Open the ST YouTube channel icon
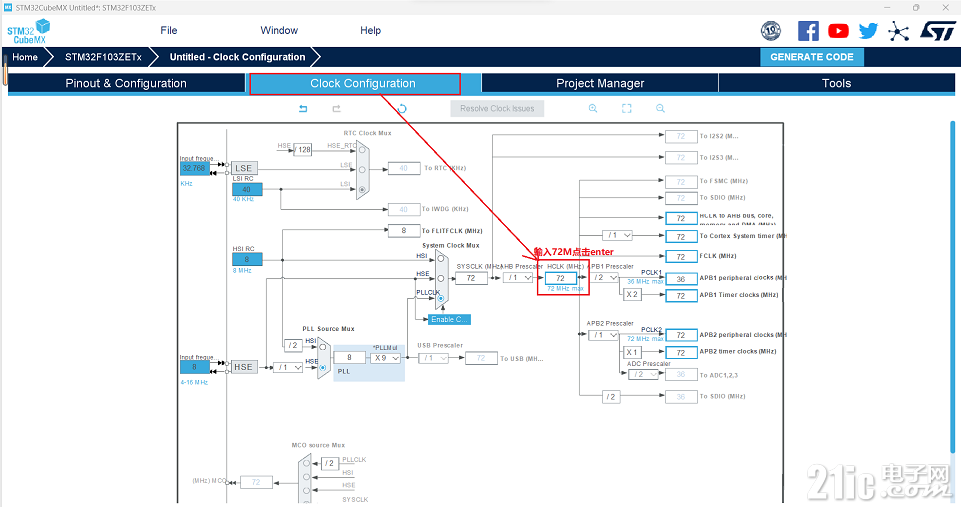The image size is (961, 507). [838, 31]
